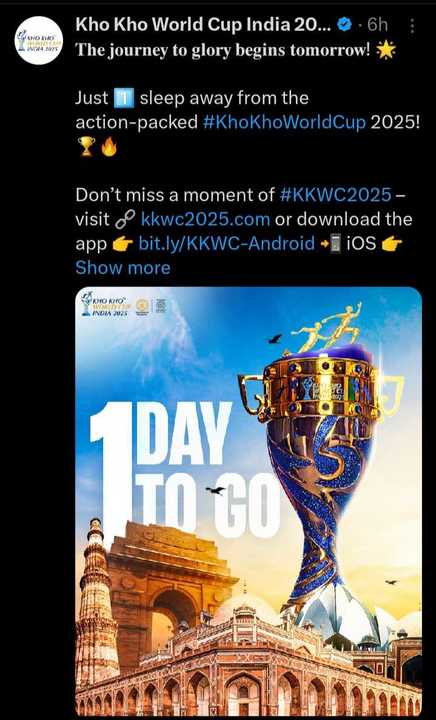The height and width of the screenshot is (720, 436).
Task: Open the #KhoKhoWorldCup hashtag
Action: (x=284, y=122)
